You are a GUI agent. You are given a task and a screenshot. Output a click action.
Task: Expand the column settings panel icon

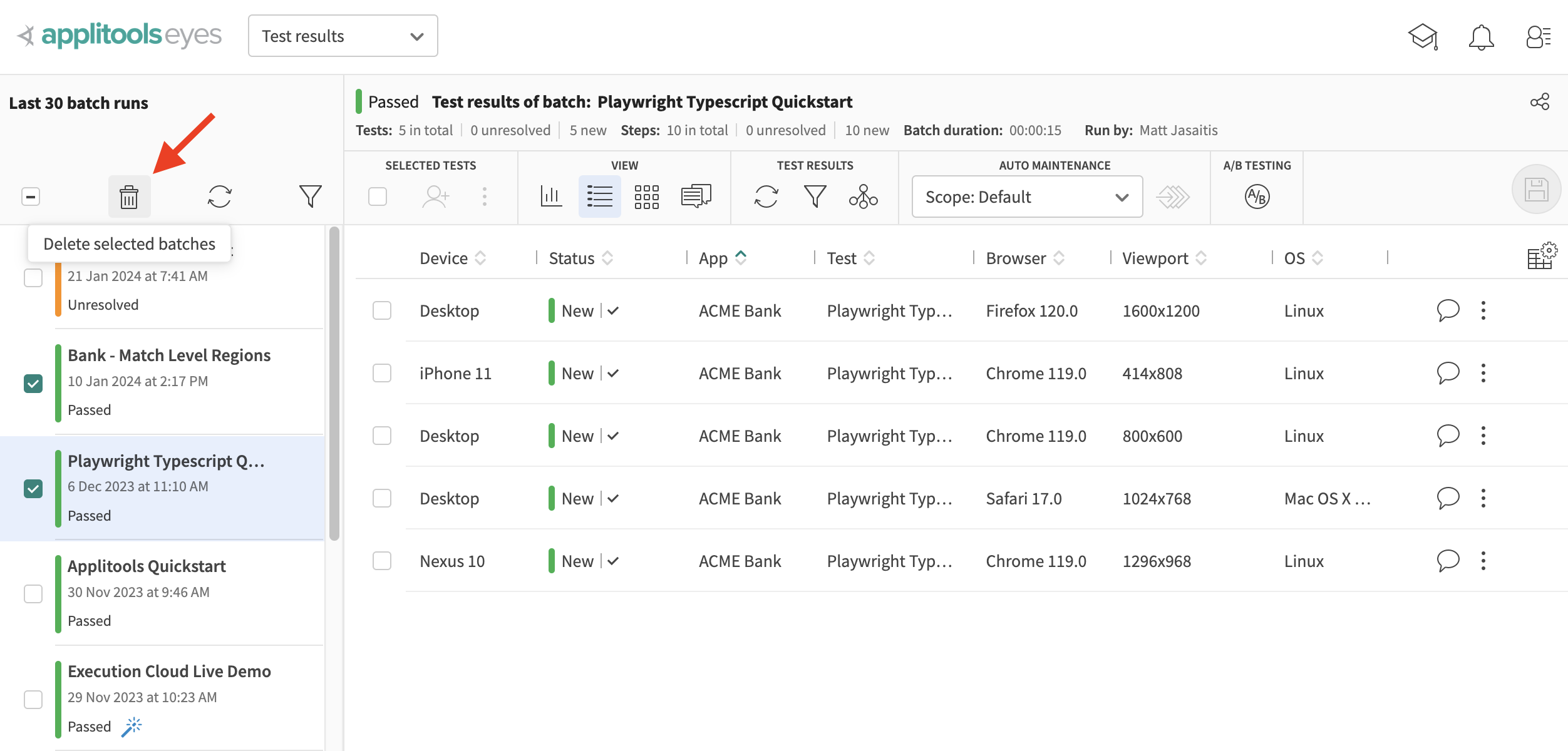coord(1543,256)
